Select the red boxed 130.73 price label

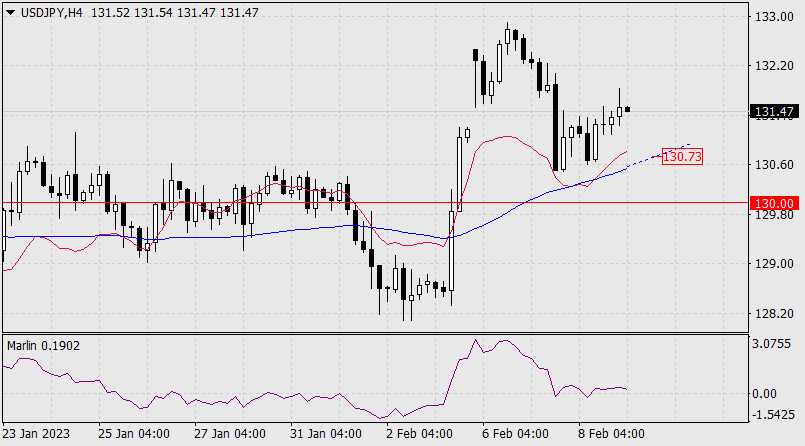pos(682,157)
